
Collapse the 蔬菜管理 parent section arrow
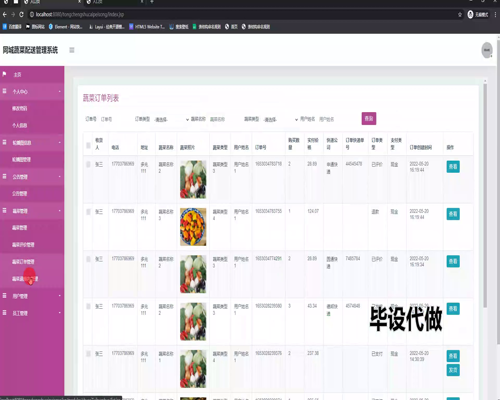click(x=60, y=211)
